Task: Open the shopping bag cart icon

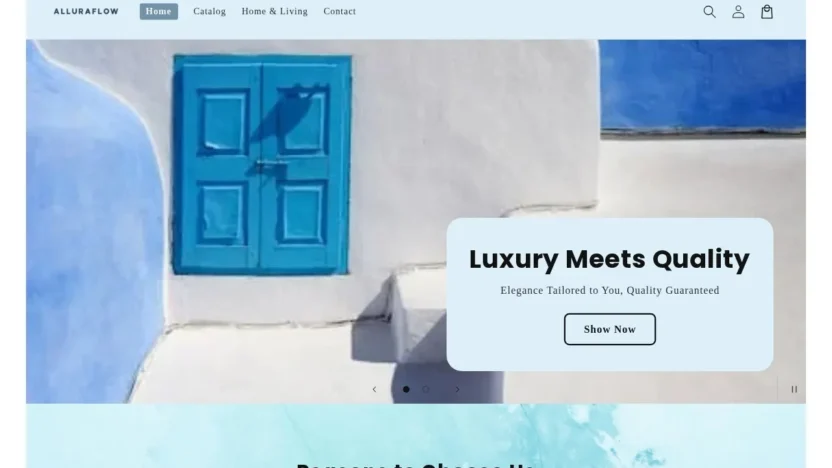Action: (x=767, y=12)
